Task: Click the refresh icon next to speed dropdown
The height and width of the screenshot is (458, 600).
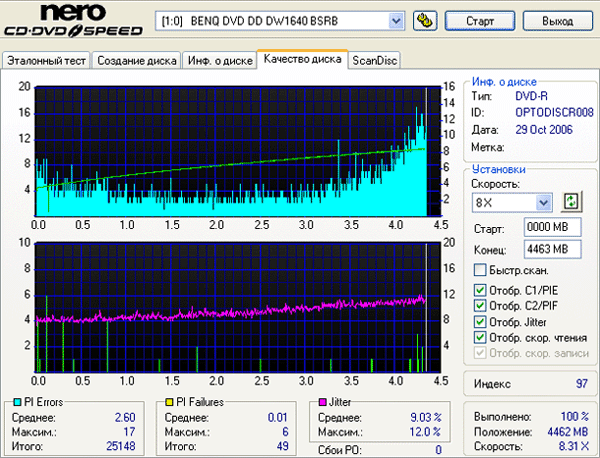Action: coord(572,202)
